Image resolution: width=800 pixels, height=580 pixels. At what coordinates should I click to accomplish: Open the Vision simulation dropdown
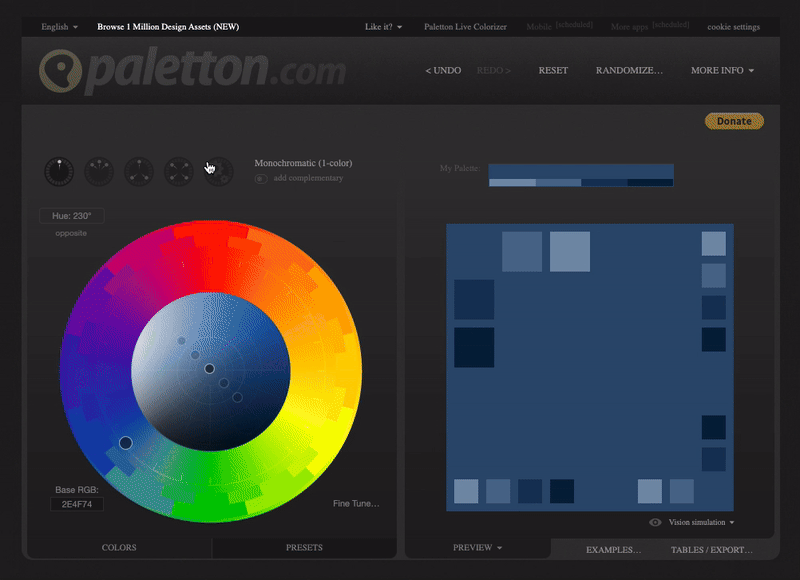(x=702, y=522)
